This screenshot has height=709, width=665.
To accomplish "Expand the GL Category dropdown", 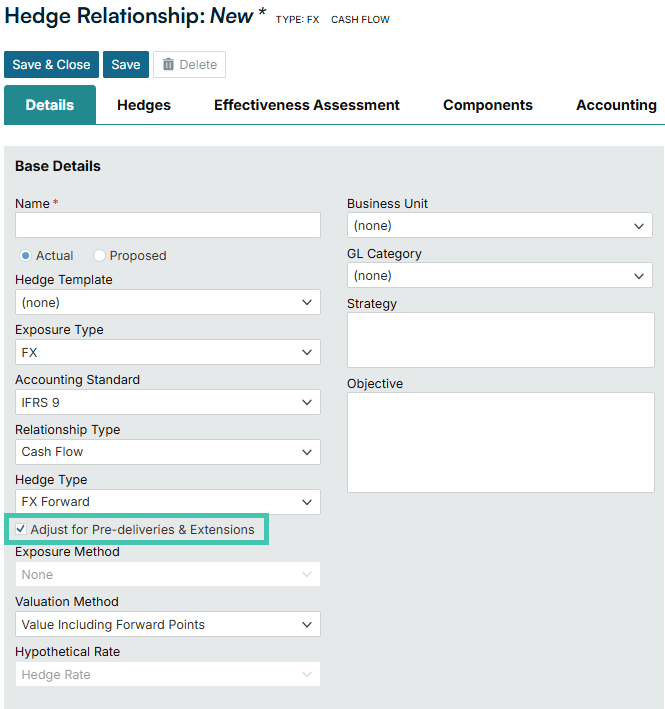I will pos(500,275).
